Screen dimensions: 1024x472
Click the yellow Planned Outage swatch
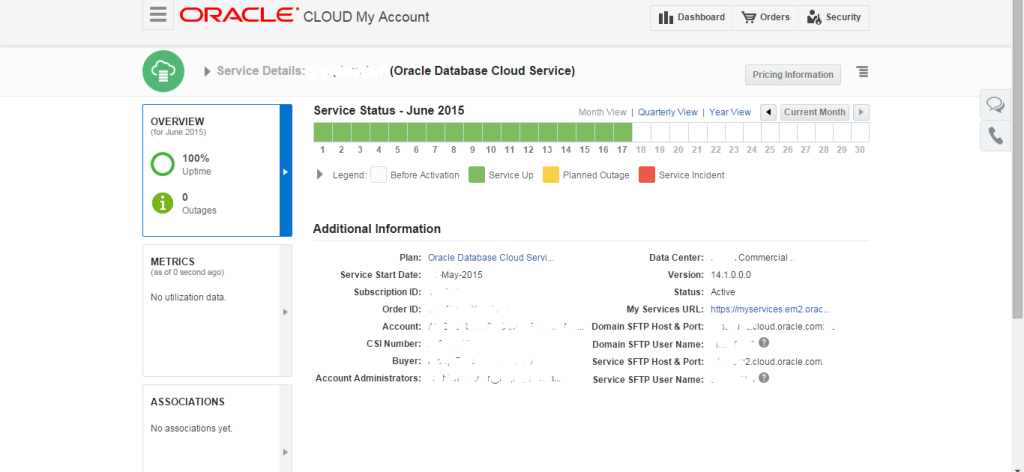coord(551,175)
